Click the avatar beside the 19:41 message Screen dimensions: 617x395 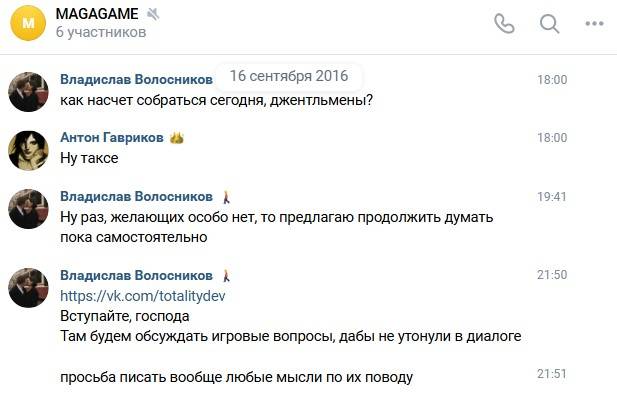(28, 209)
